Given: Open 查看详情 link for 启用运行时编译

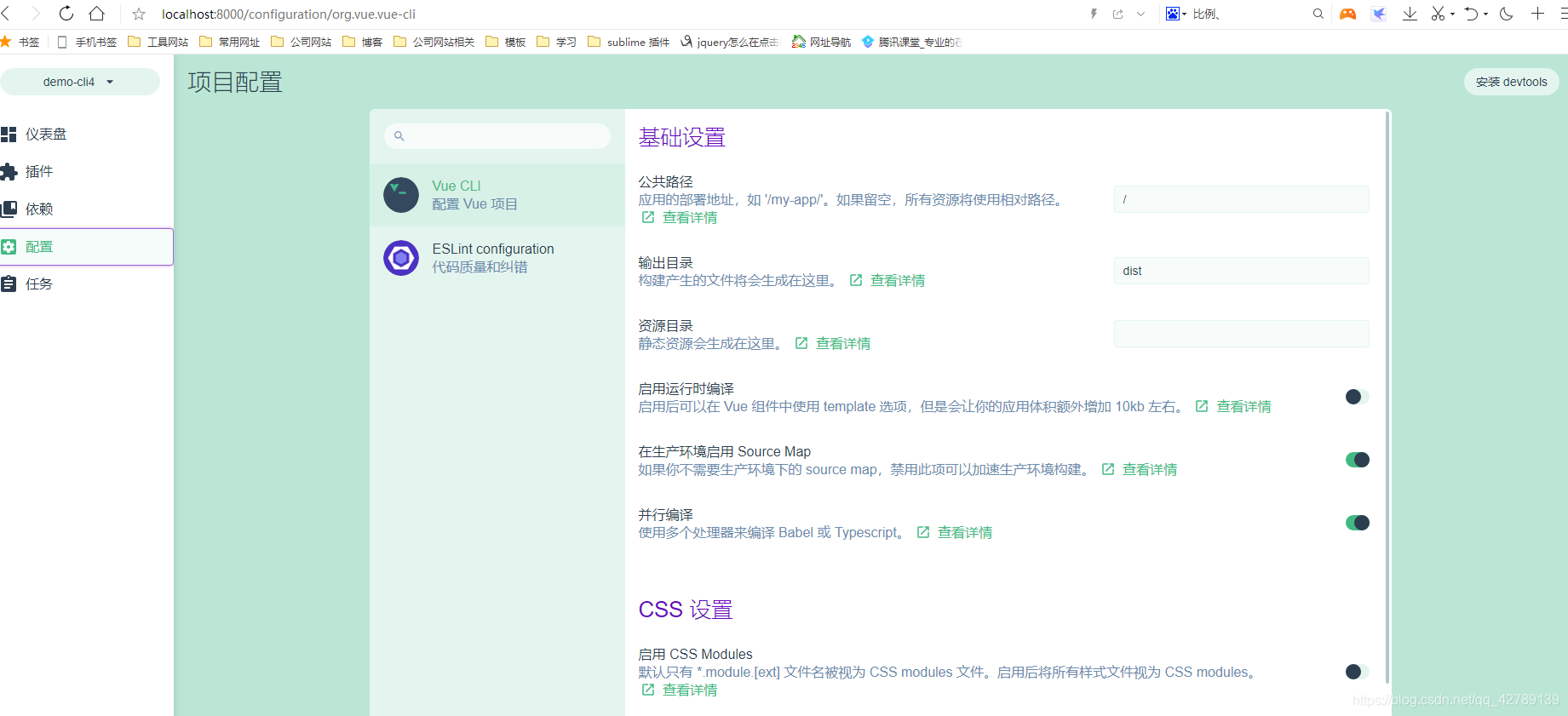Looking at the screenshot, I should [x=1233, y=407].
